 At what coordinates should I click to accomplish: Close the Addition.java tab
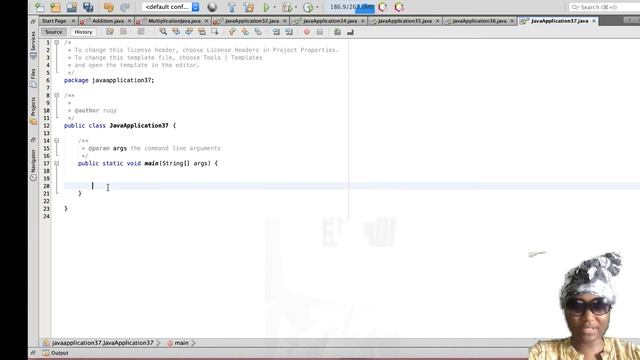point(129,21)
